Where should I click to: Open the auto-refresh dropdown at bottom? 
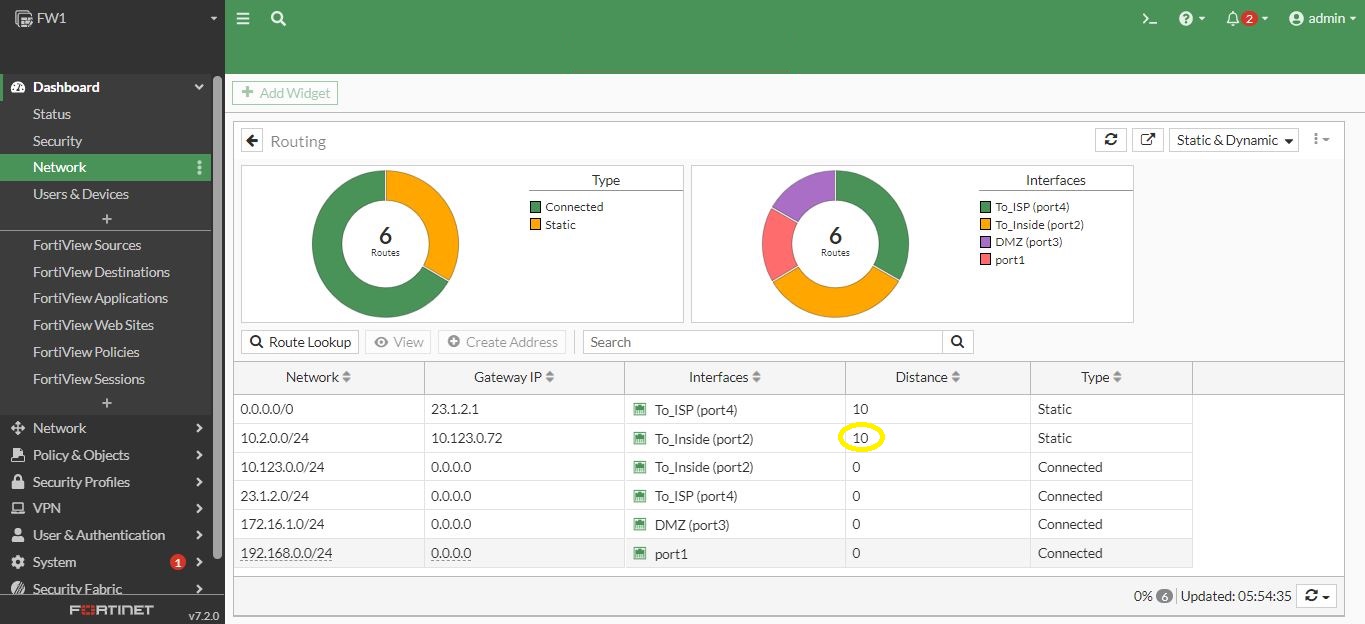tap(1317, 596)
